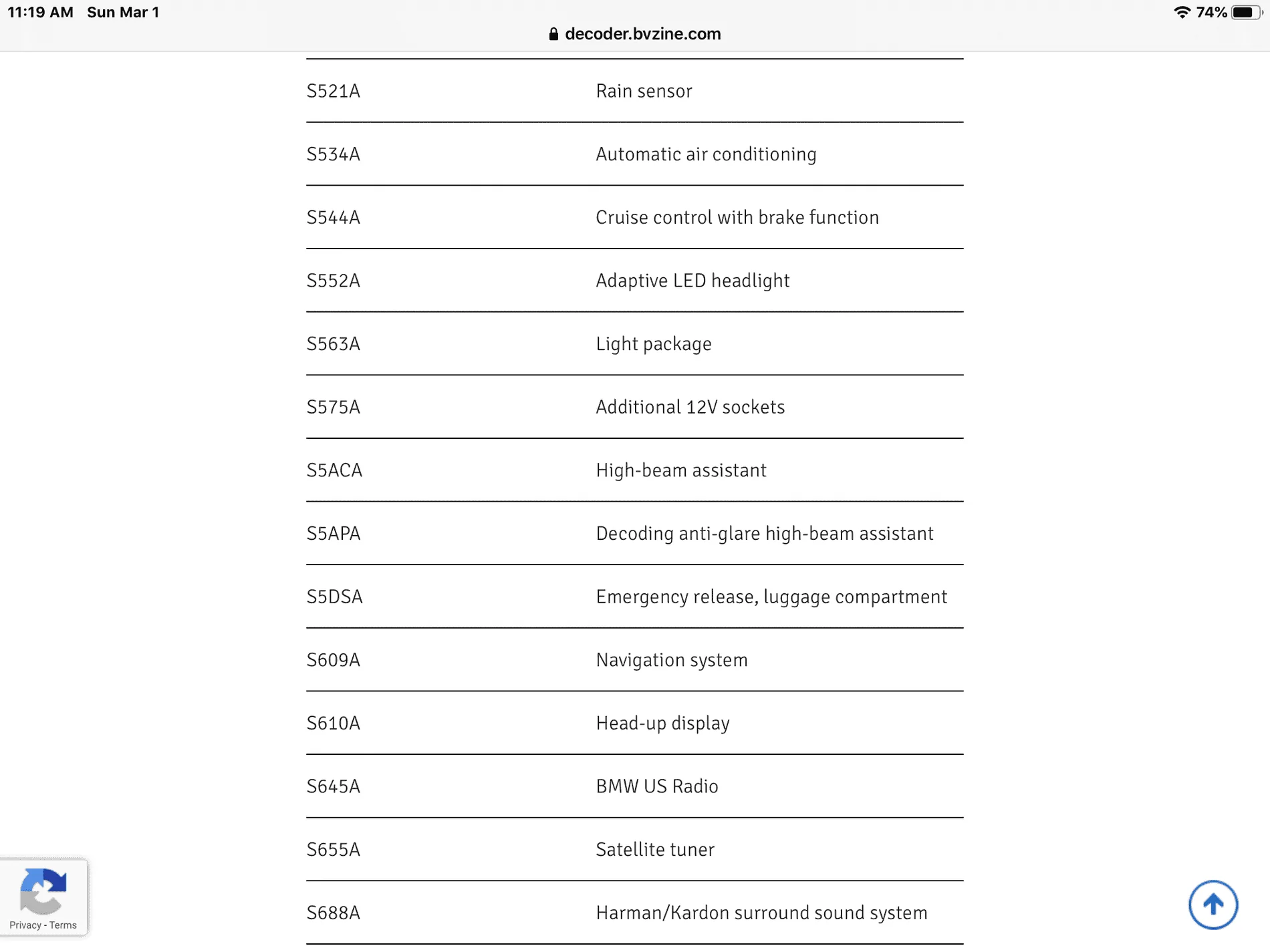
Task: Click the Cruise control with brake function text
Action: 737,217
